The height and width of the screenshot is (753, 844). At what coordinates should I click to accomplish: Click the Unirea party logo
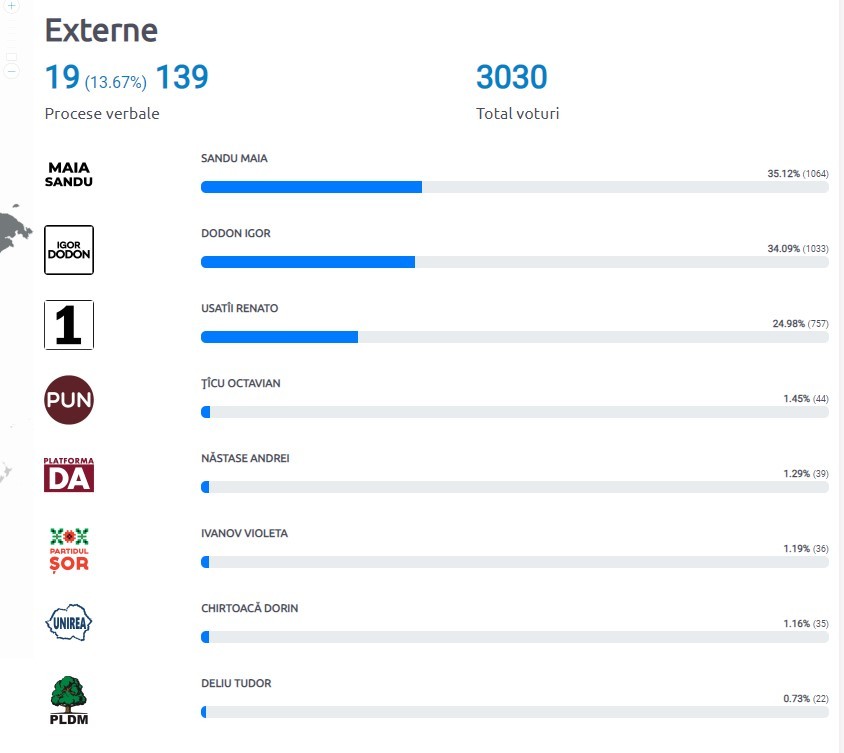tap(69, 622)
